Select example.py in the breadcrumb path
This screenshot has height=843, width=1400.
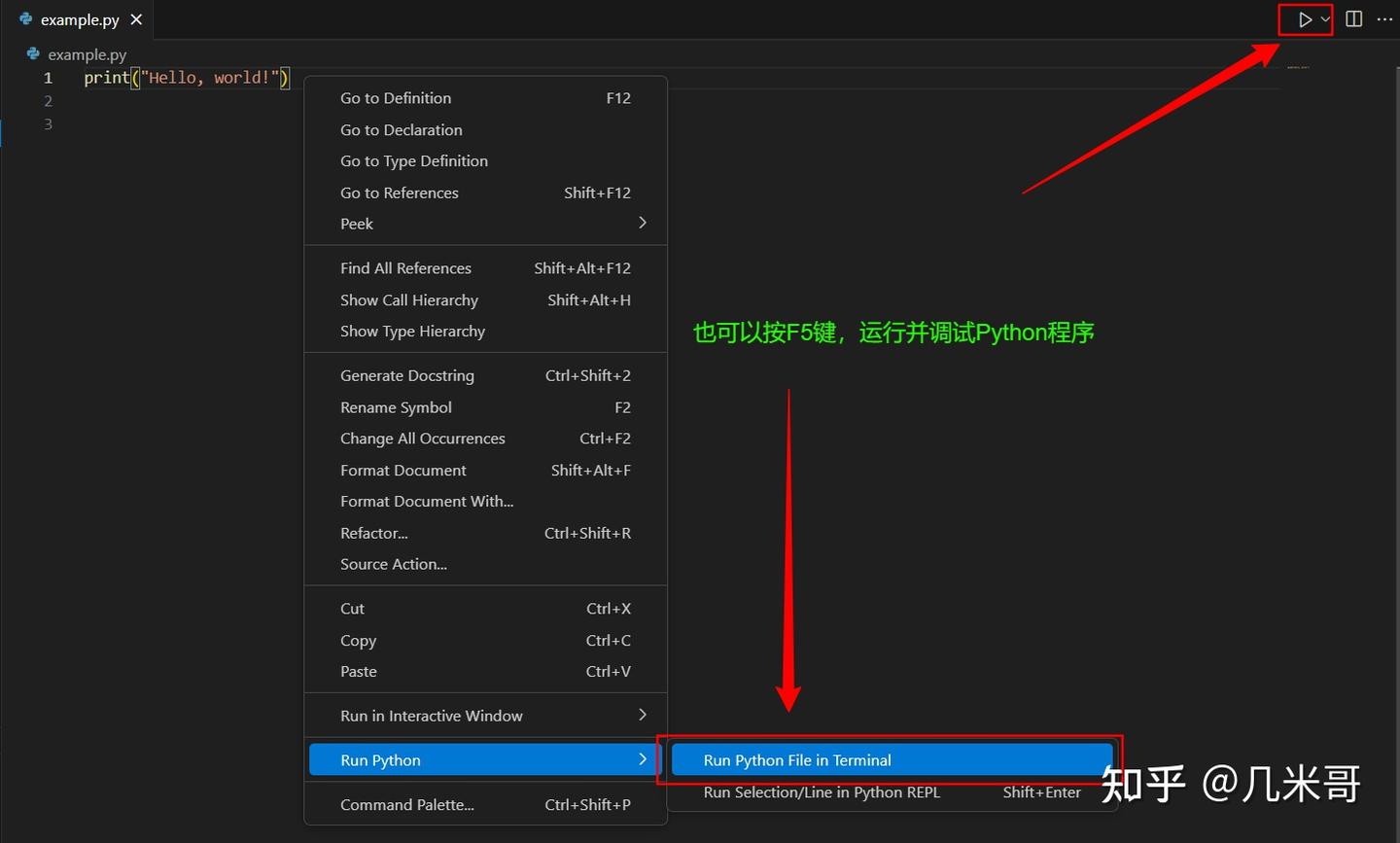pyautogui.click(x=87, y=54)
